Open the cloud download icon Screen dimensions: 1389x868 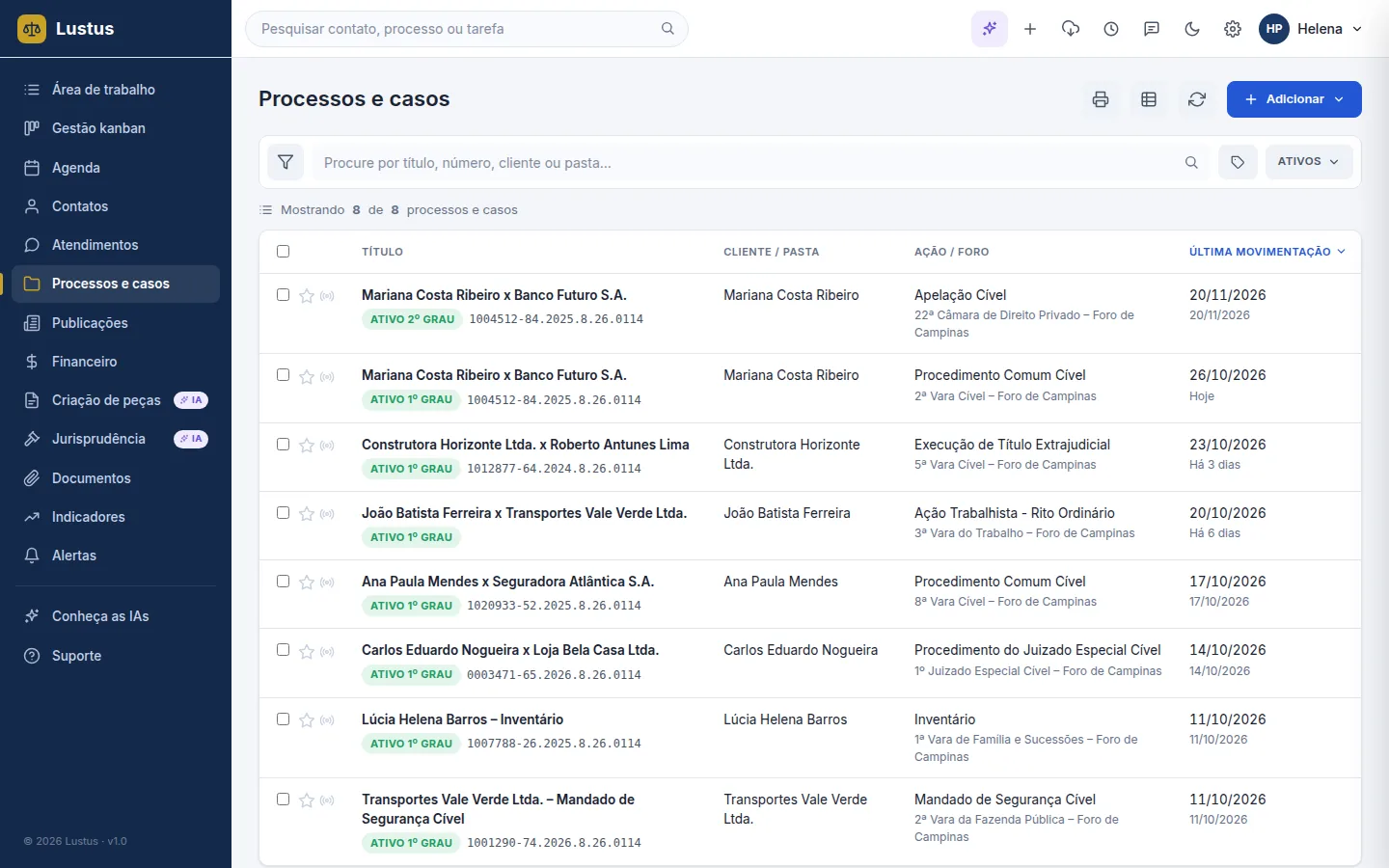[1071, 29]
